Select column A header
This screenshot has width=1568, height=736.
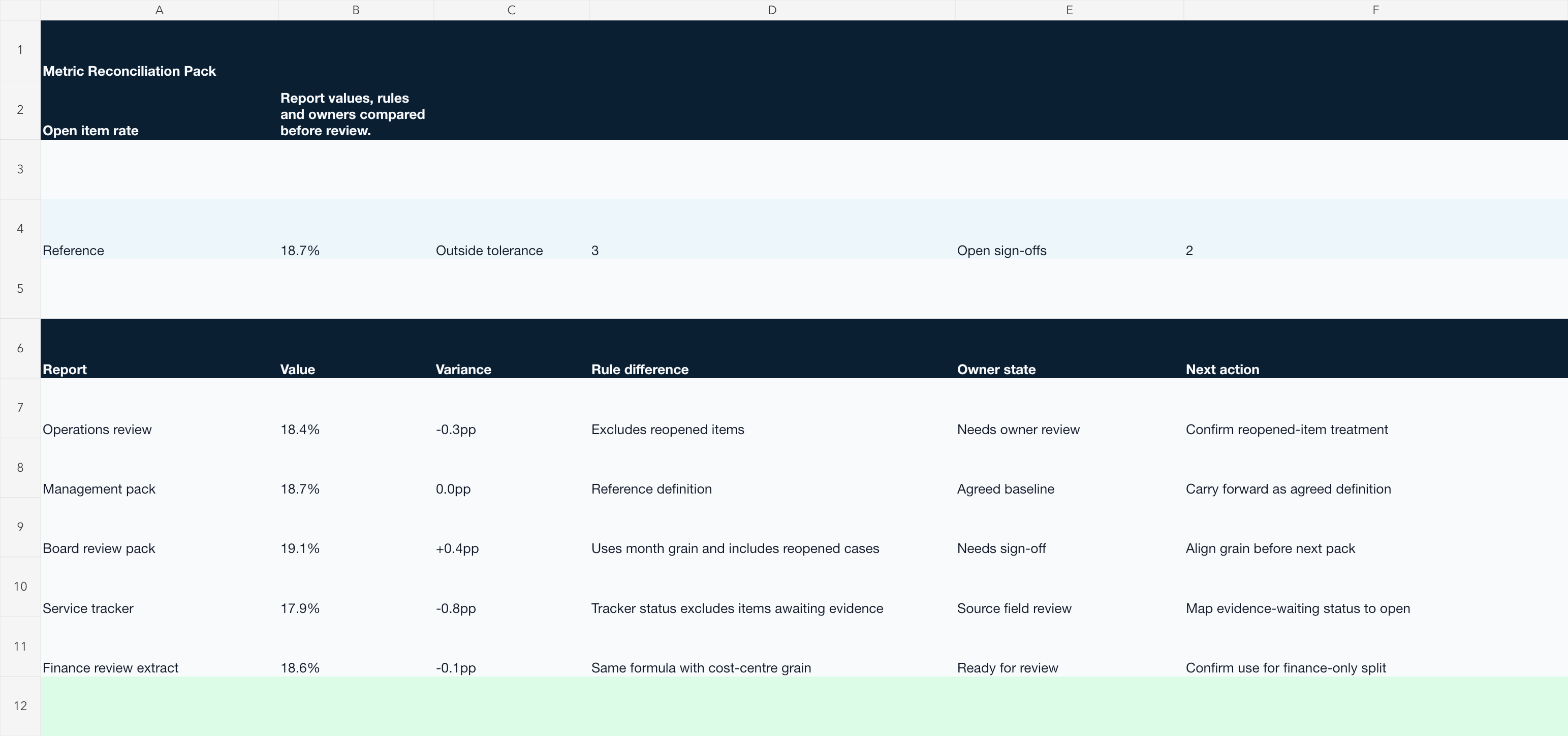tap(160, 10)
